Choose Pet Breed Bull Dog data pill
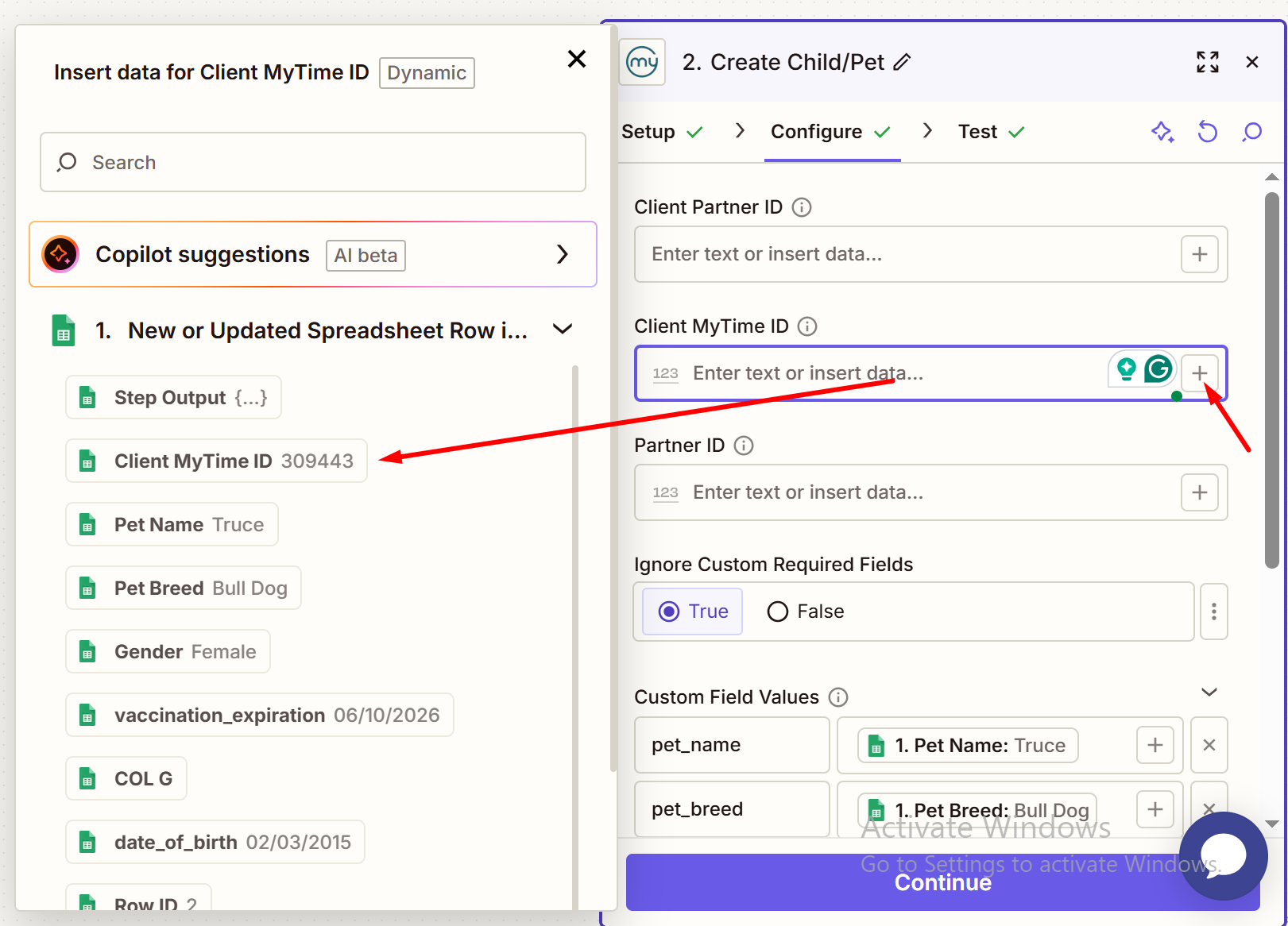The height and width of the screenshot is (926, 1288). click(184, 588)
